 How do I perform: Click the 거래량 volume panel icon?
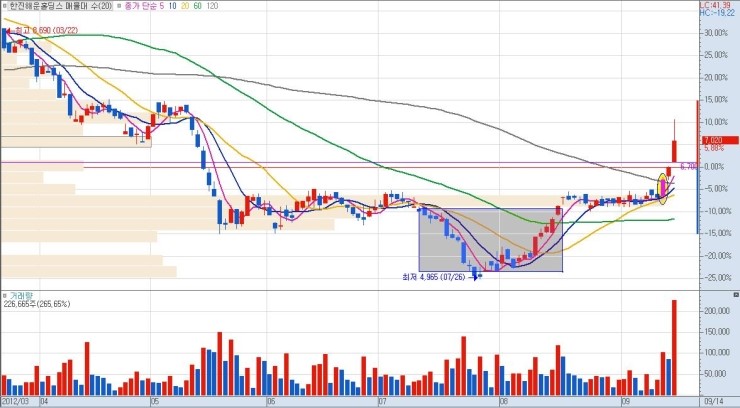pyautogui.click(x=6, y=296)
